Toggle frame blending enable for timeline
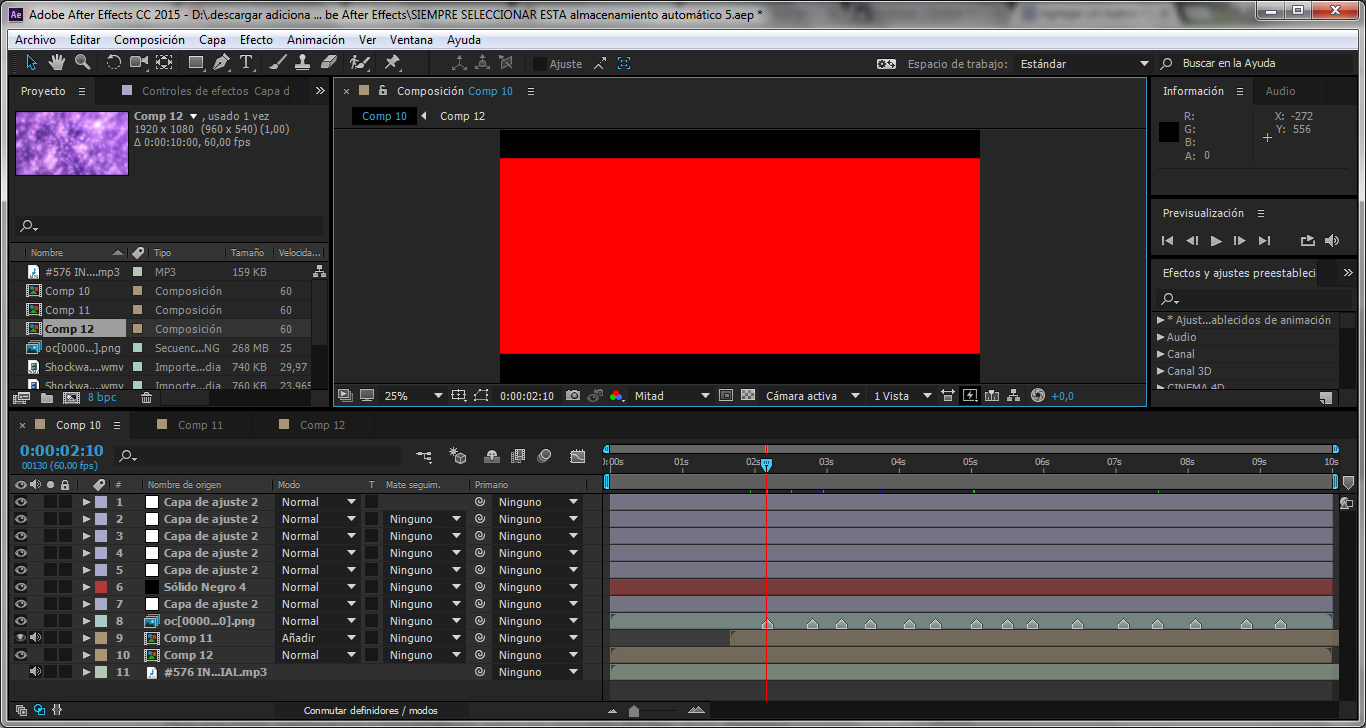The height and width of the screenshot is (728, 1366). click(518, 456)
